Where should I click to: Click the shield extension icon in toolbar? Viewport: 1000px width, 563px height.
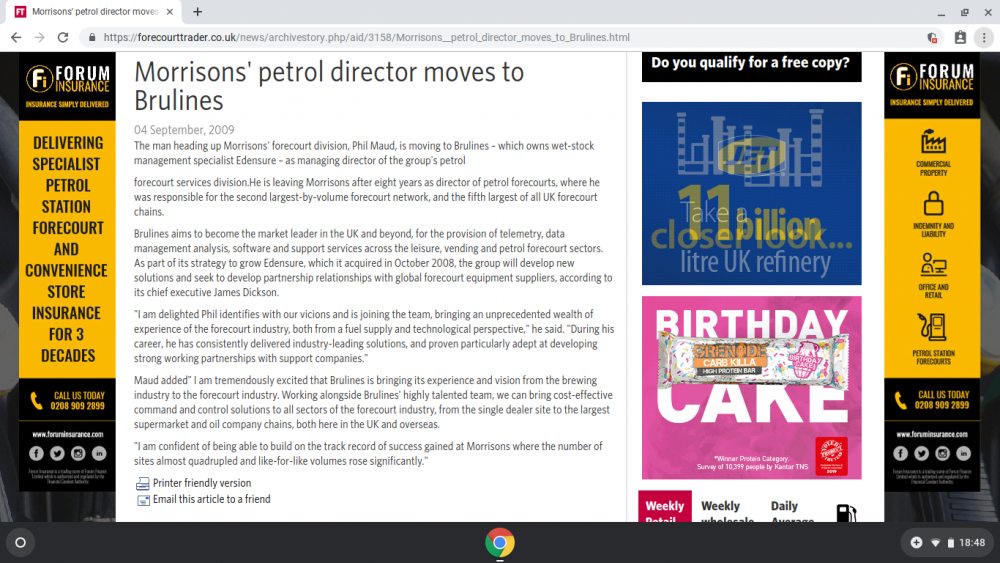[x=932, y=38]
